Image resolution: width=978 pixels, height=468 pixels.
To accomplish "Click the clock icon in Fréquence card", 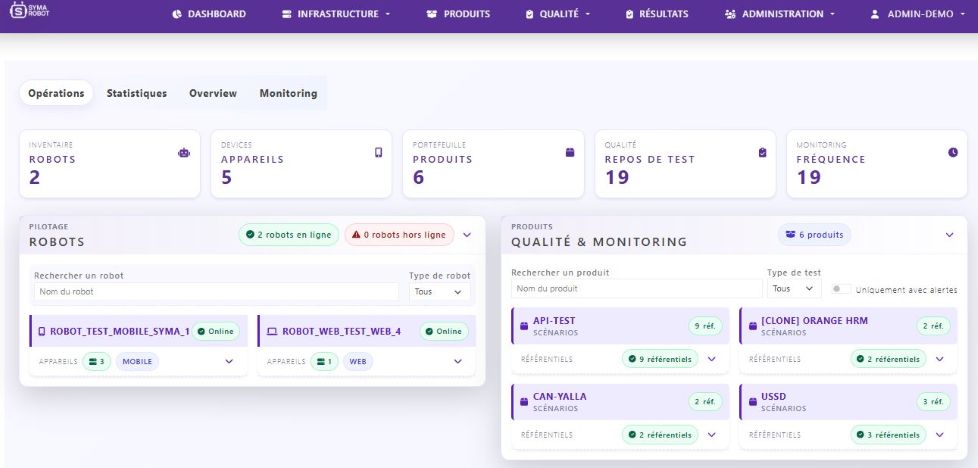I will (x=952, y=153).
